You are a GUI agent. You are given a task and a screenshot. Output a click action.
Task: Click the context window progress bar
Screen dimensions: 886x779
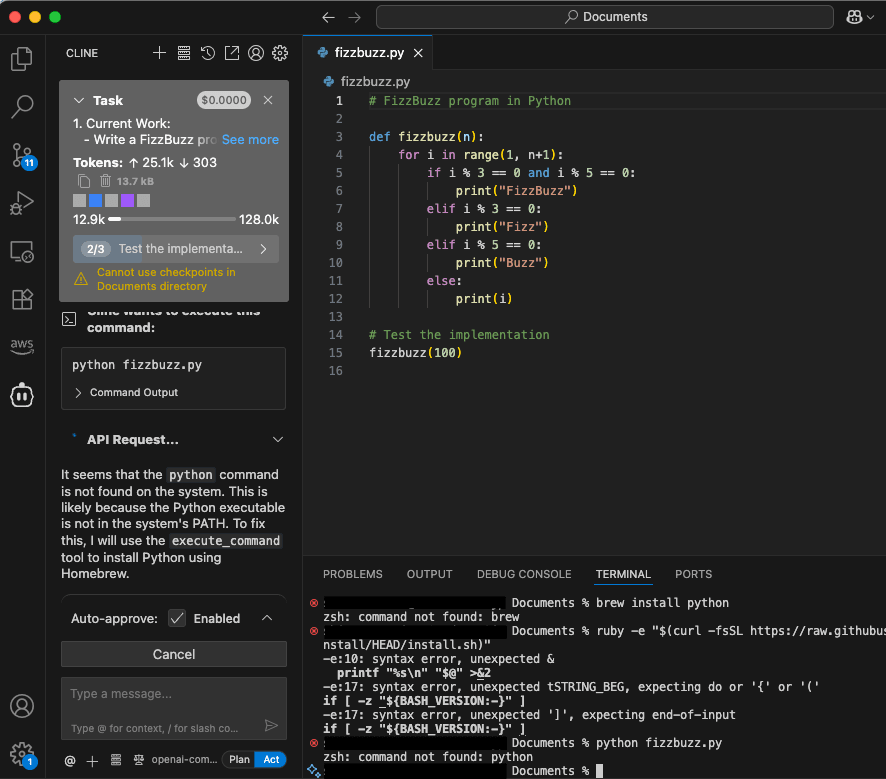pyautogui.click(x=172, y=219)
